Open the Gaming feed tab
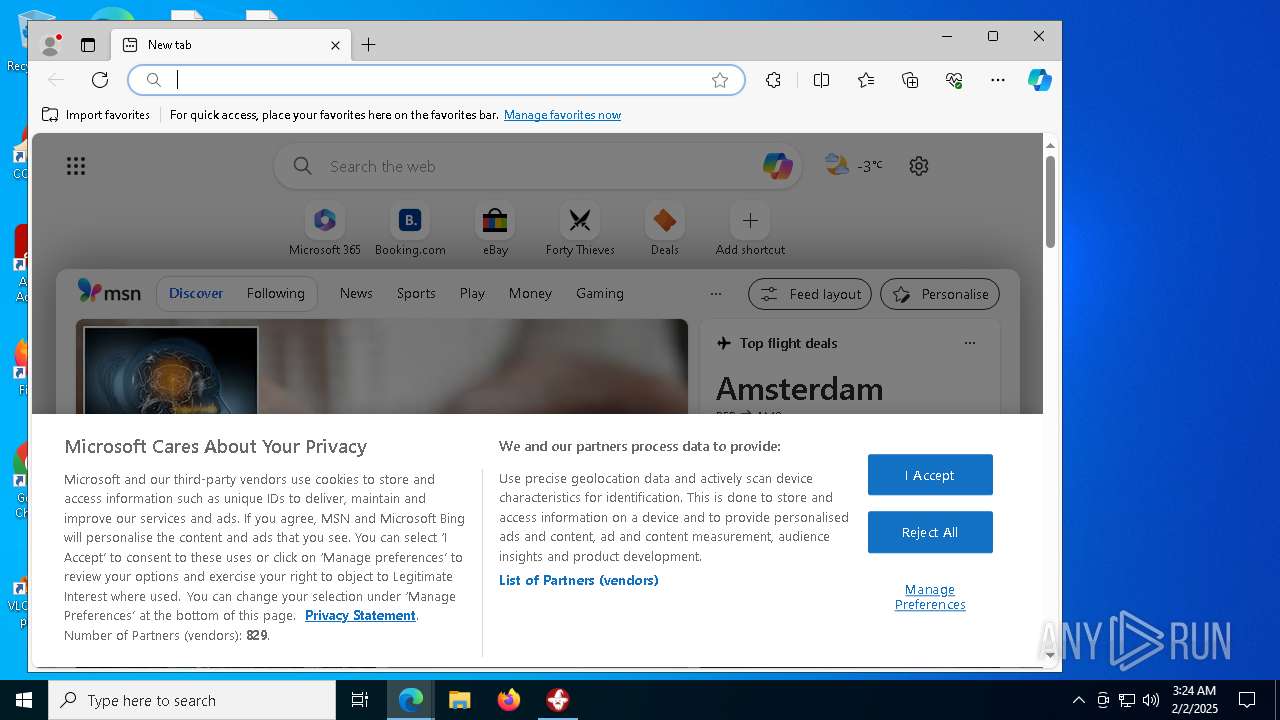This screenshot has width=1280, height=720. (x=600, y=293)
